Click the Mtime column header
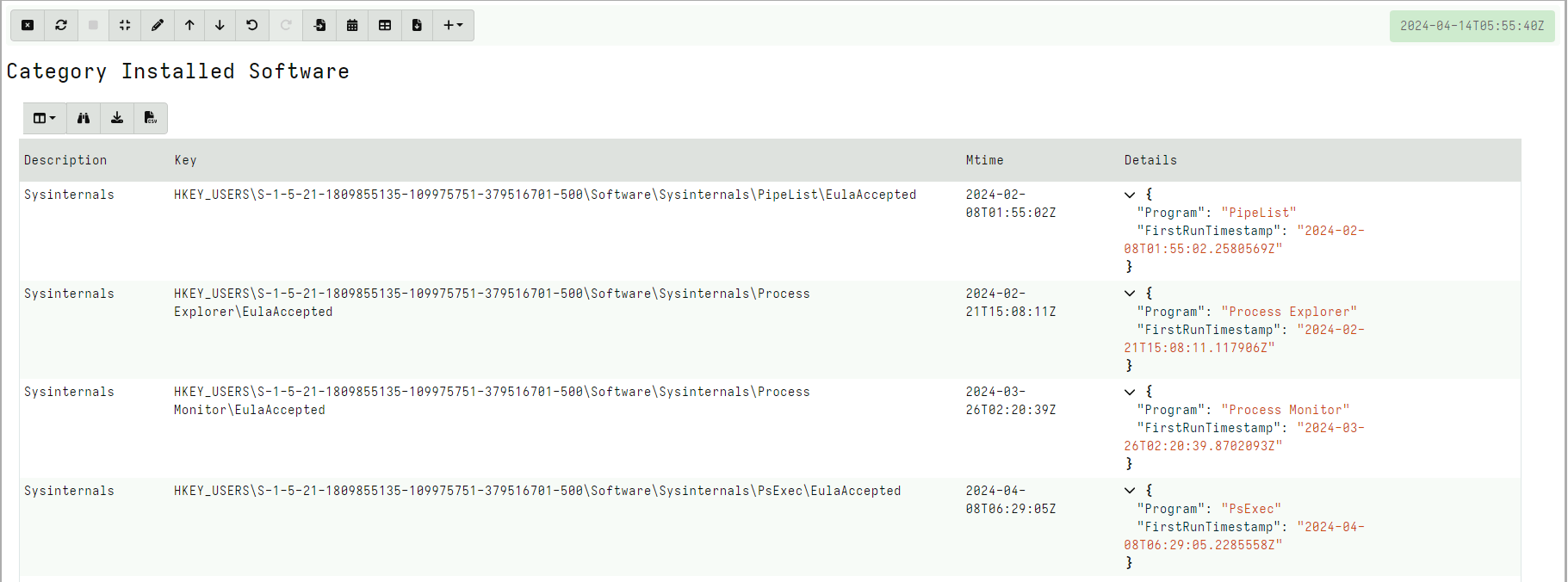Image resolution: width=1568 pixels, height=582 pixels. 984,160
